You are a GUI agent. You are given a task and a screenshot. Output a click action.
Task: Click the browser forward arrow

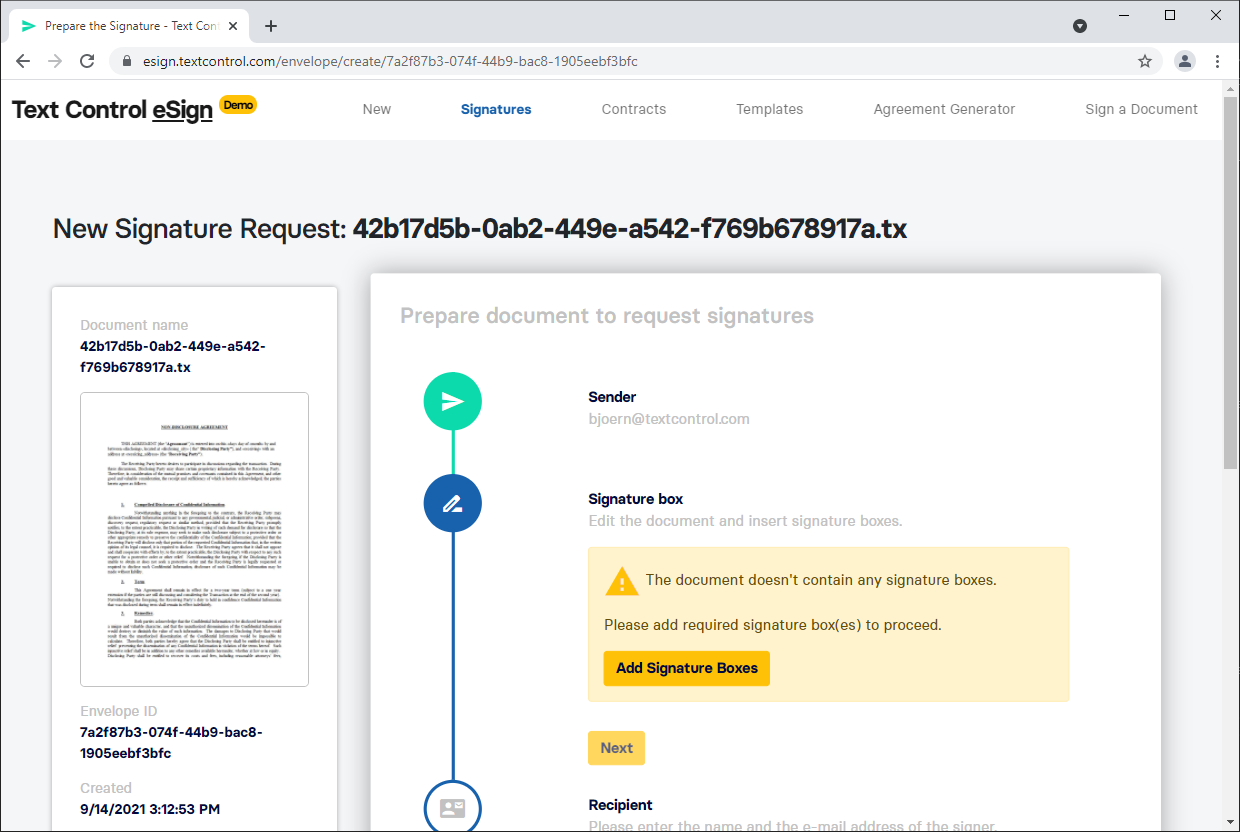pos(55,61)
